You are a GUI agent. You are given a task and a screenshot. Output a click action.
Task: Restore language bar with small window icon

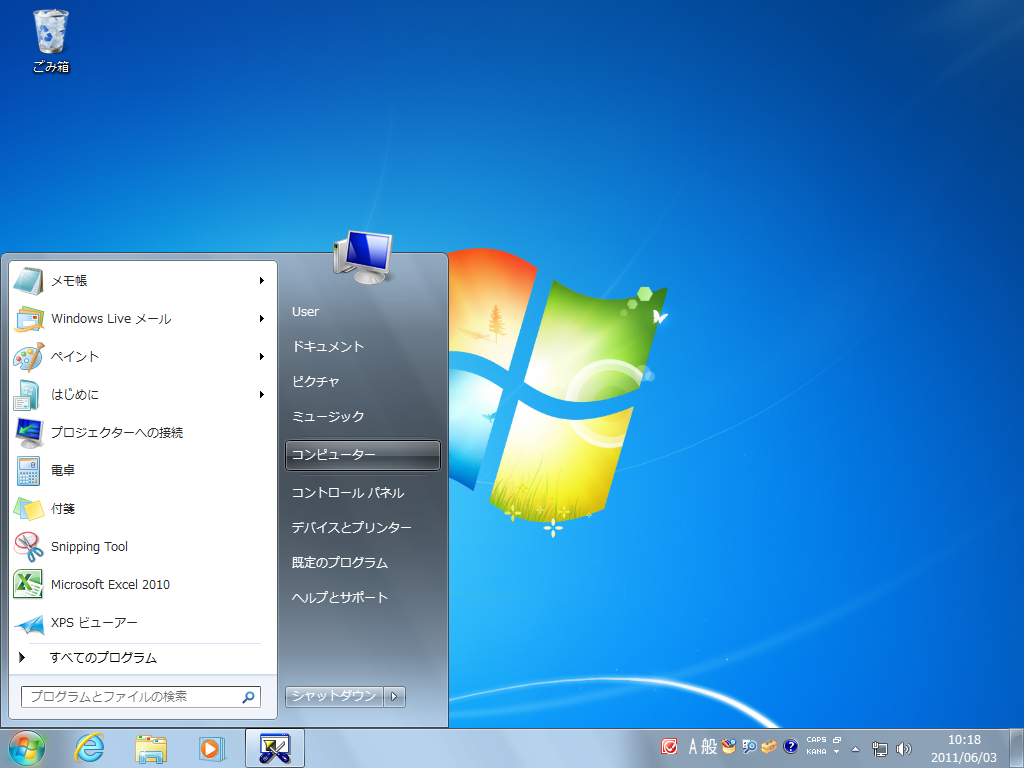837,740
